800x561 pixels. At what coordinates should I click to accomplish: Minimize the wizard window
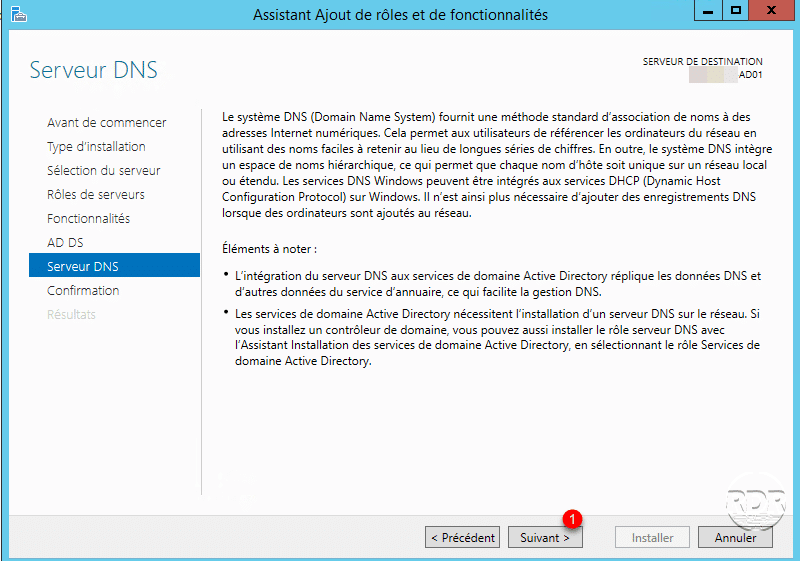tap(708, 10)
